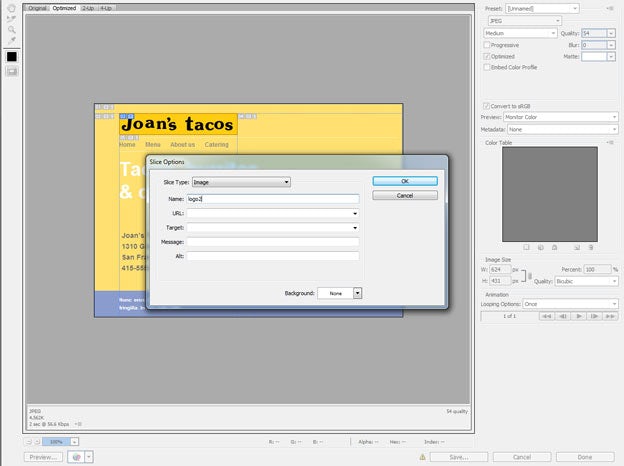Screen dimensions: 624x466
Task: Click Cancel in Slice Options dialog
Action: pos(404,196)
